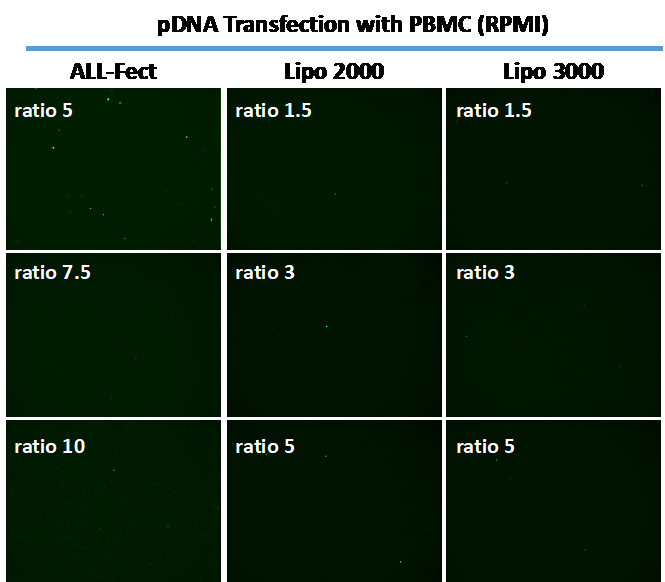Click the "ratio 5" label in the top-left panel
The width and height of the screenshot is (665, 582).
(x=43, y=110)
